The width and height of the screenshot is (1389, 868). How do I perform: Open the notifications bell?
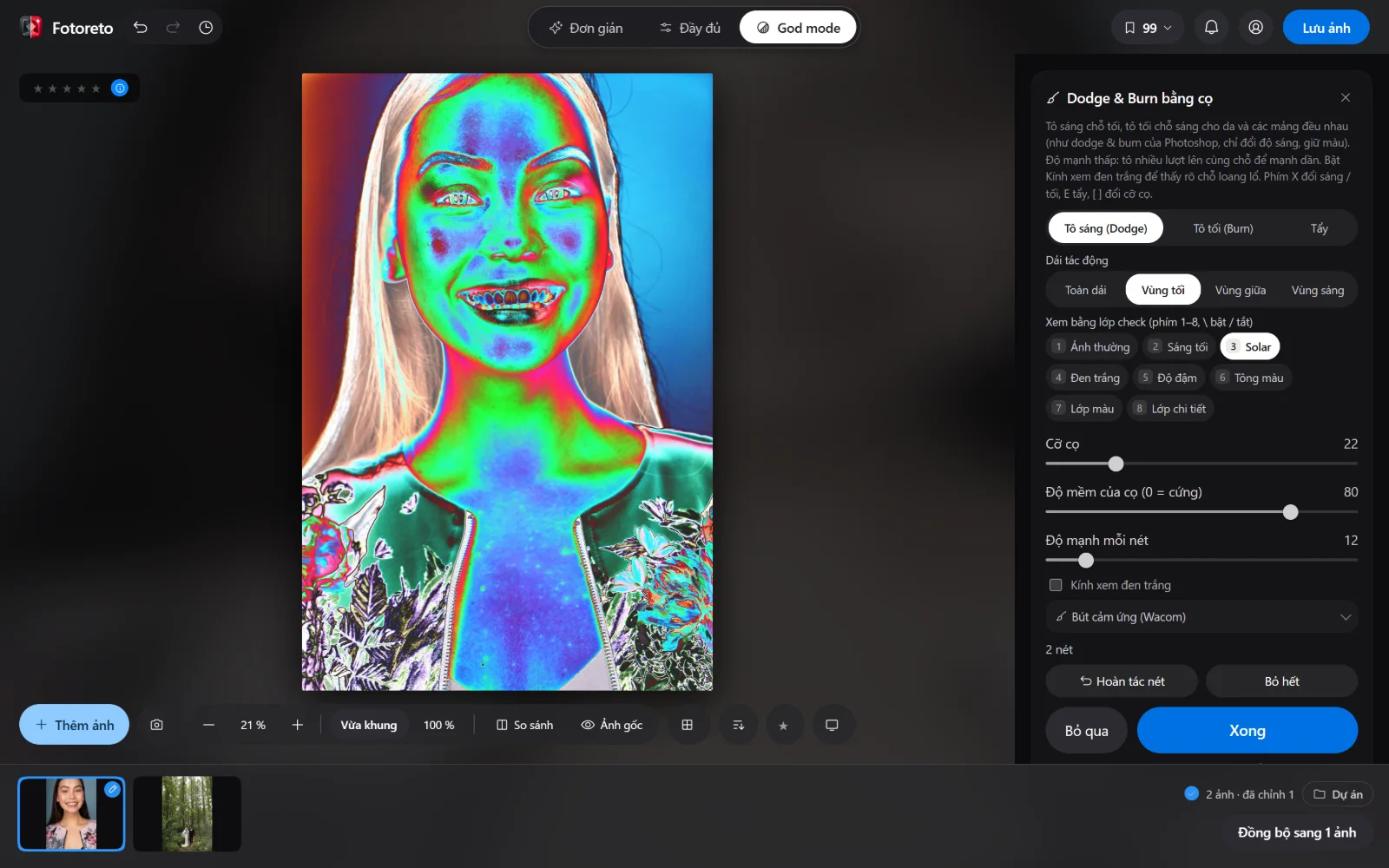point(1211,28)
